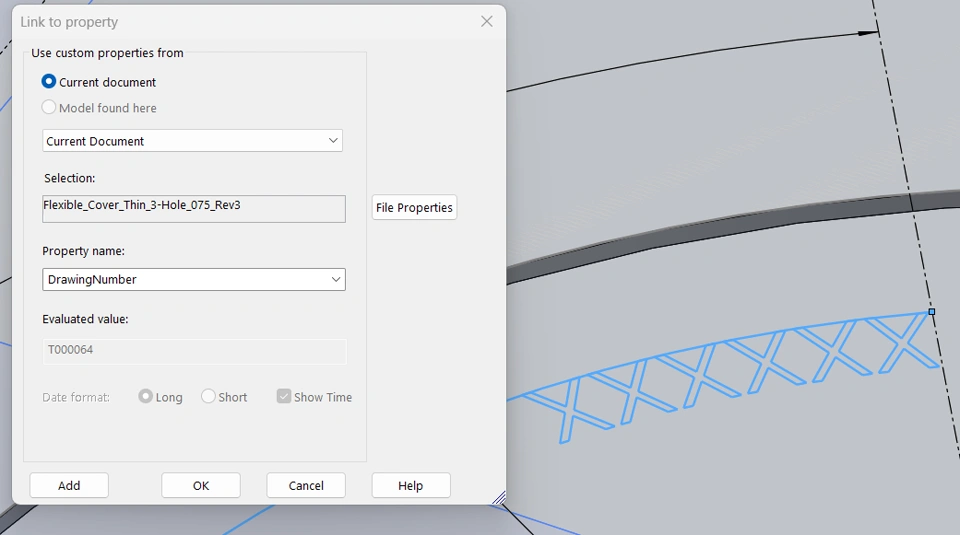Cancel the Link to property dialog
This screenshot has width=960, height=535.
pos(306,485)
